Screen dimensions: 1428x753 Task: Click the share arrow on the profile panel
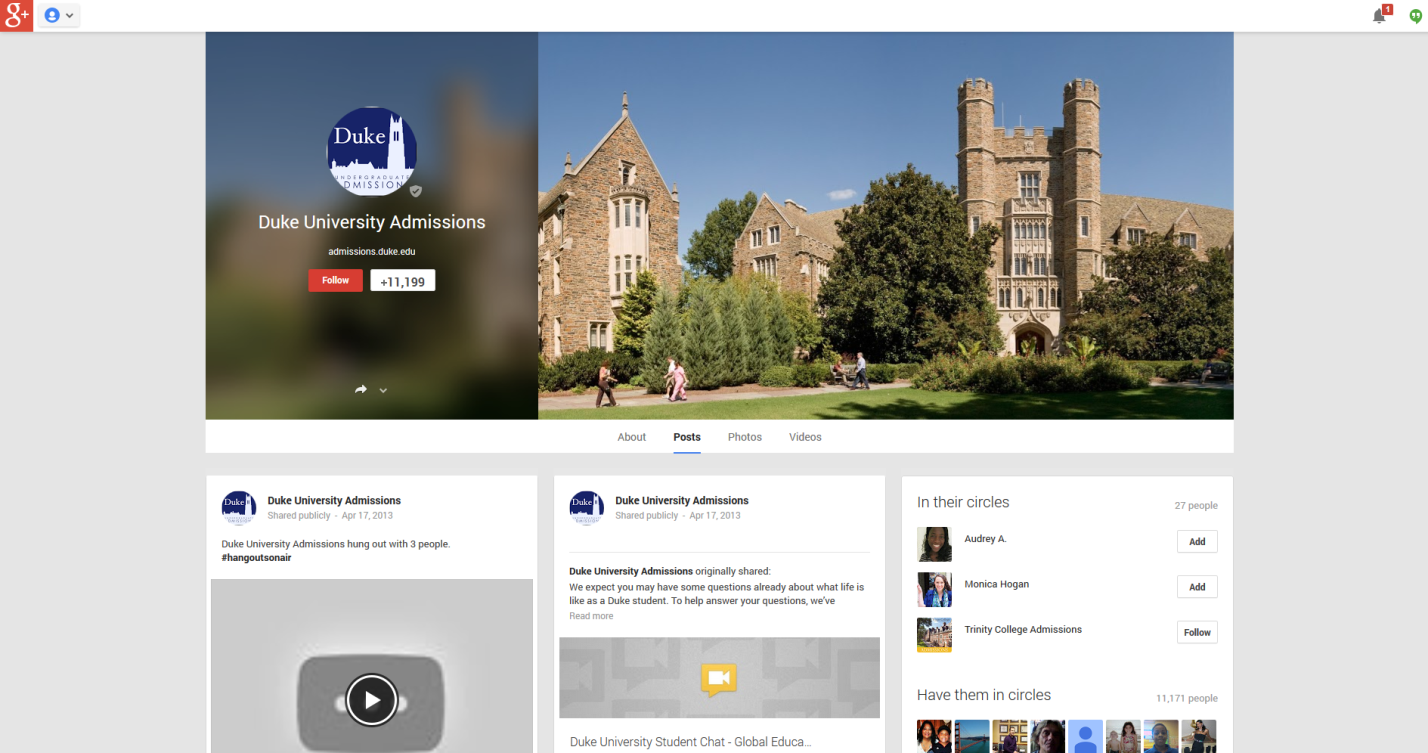360,389
